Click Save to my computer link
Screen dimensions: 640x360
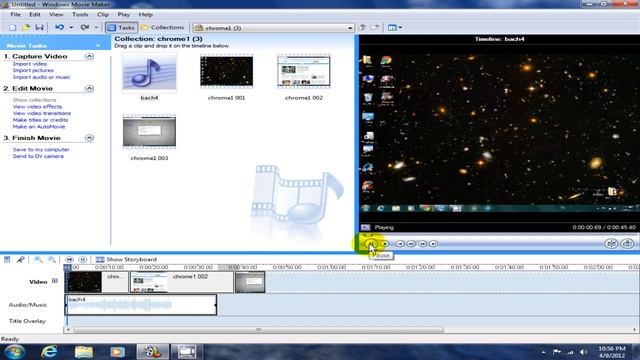[x=41, y=150]
